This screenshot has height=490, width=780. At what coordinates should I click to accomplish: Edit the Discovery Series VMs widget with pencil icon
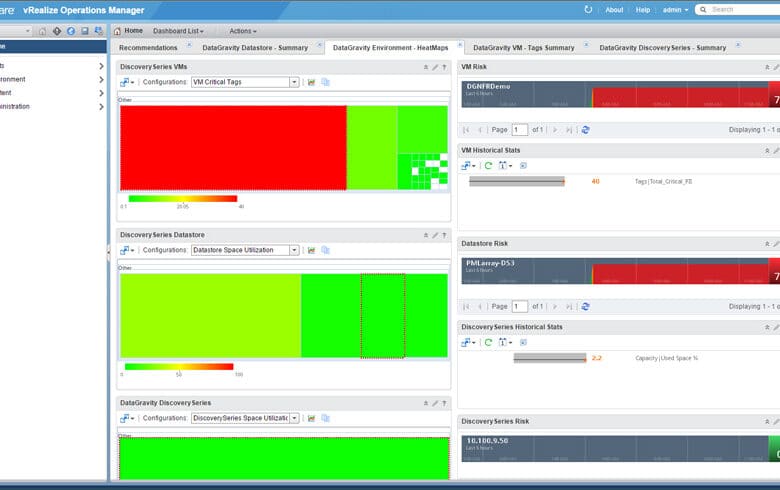(x=435, y=67)
